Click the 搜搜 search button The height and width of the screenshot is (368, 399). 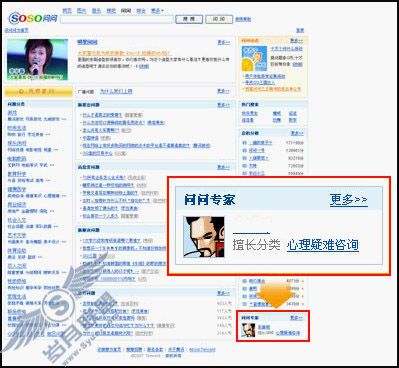pos(189,19)
